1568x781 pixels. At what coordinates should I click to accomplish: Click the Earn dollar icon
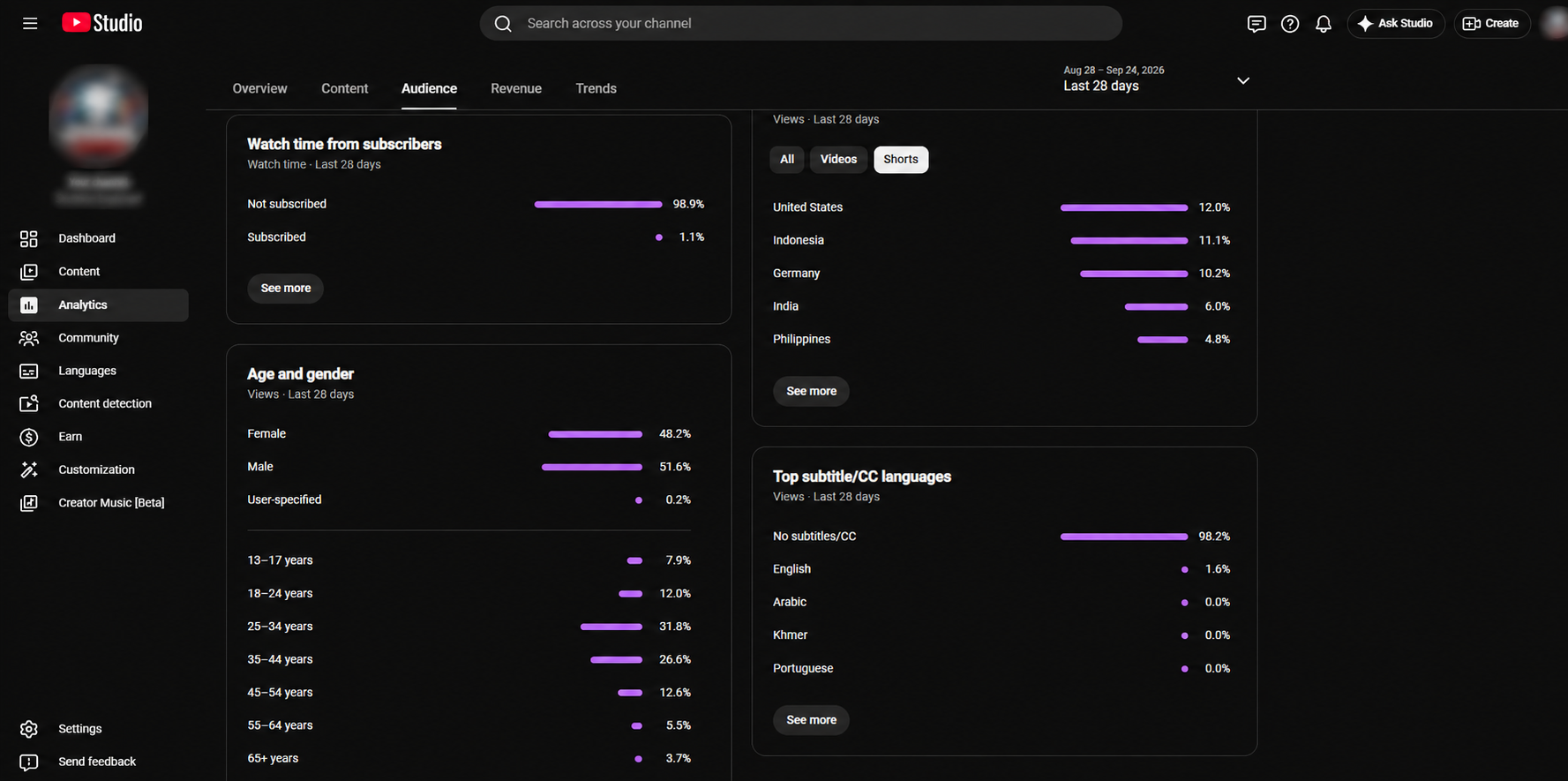[29, 437]
